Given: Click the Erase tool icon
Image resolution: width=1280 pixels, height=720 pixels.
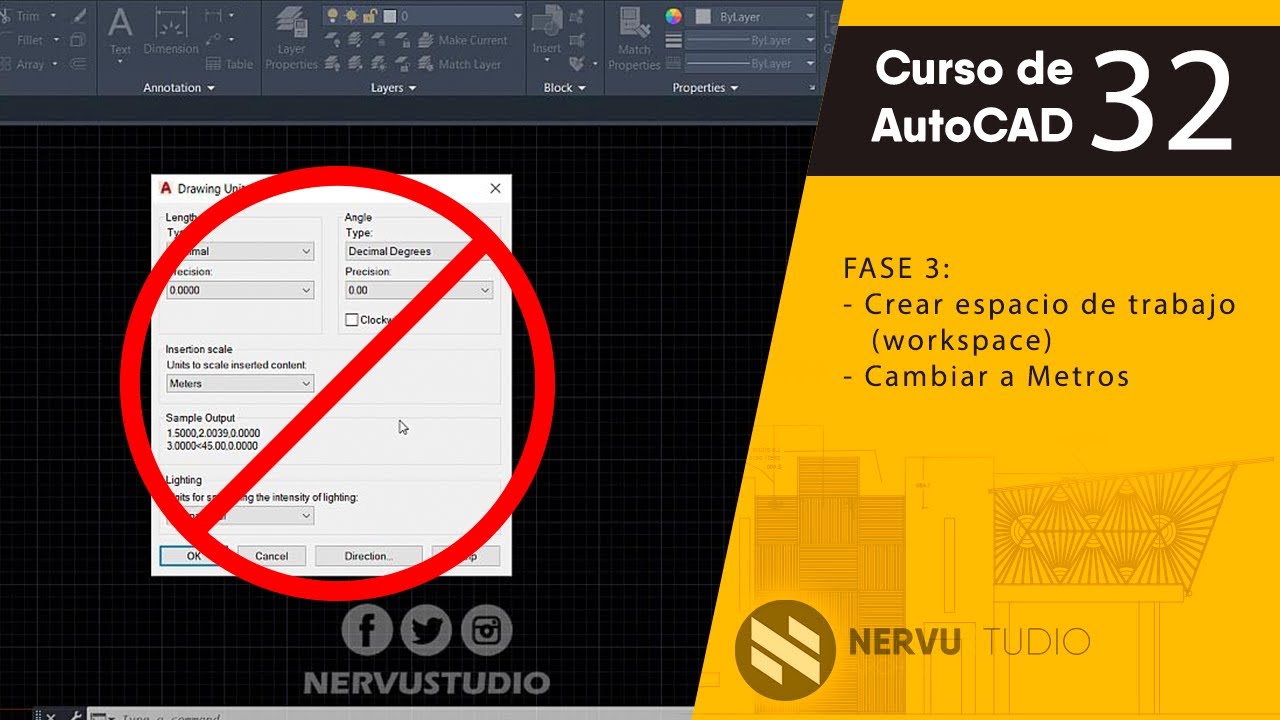Looking at the screenshot, I should [79, 16].
